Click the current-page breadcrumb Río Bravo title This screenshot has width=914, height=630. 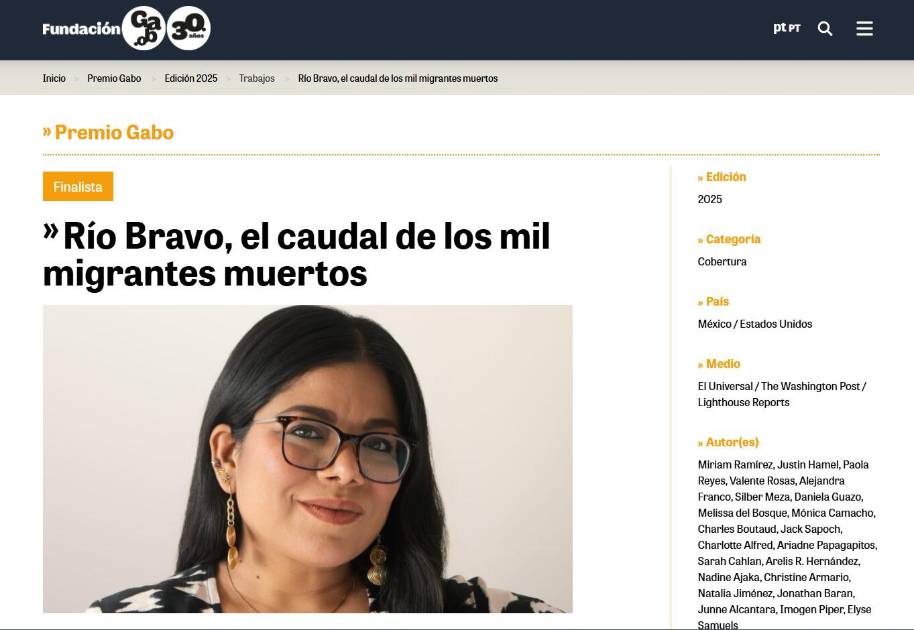pyautogui.click(x=398, y=78)
